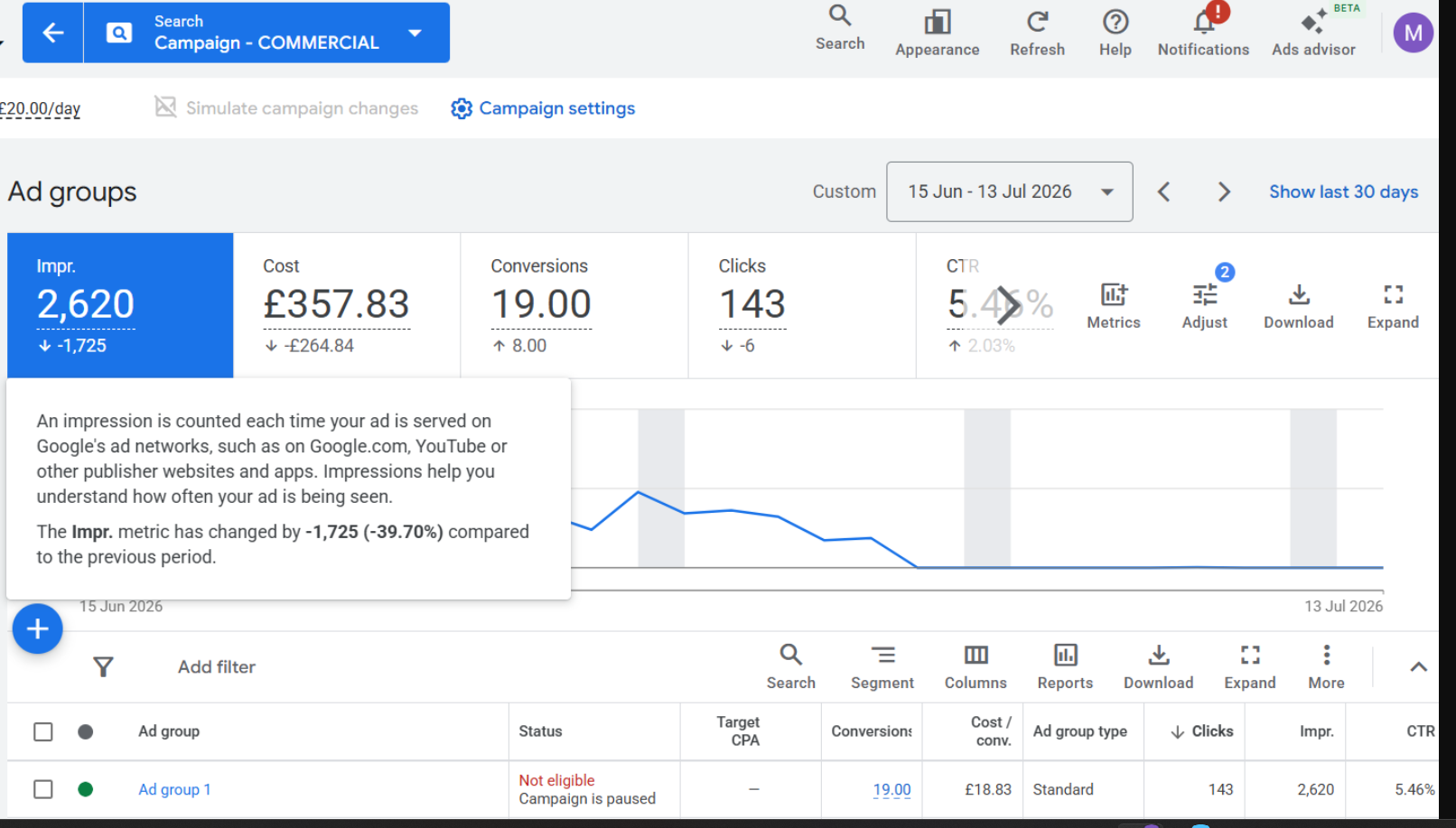
Task: Open the More options menu
Action: tap(1326, 666)
